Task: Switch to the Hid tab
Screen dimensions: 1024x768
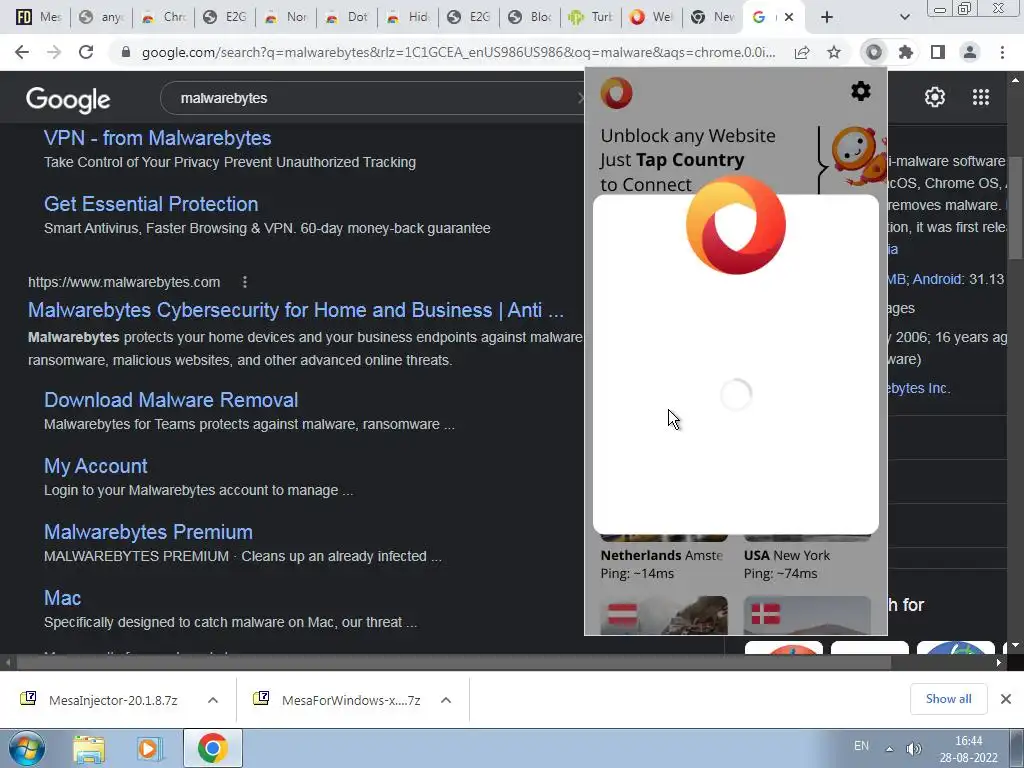Action: click(408, 17)
